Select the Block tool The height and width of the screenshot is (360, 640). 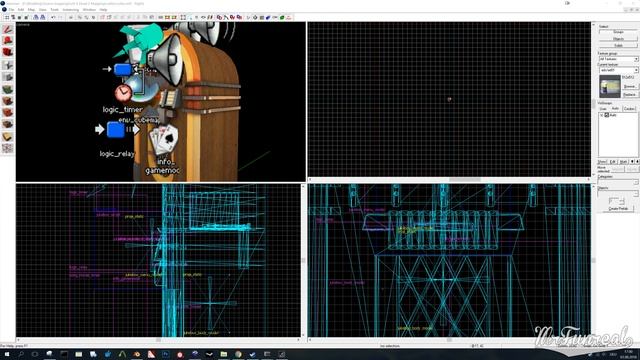click(x=7, y=77)
